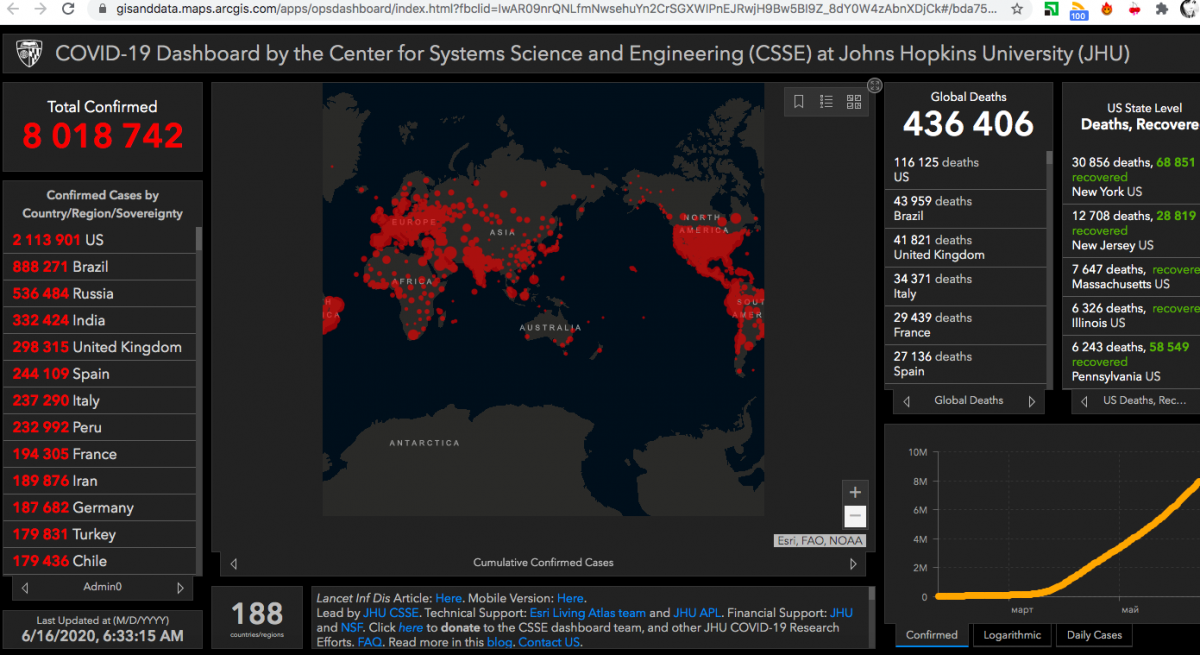This screenshot has height=655, width=1200.
Task: Select 116 125 deaths US entry
Action: tap(965, 170)
